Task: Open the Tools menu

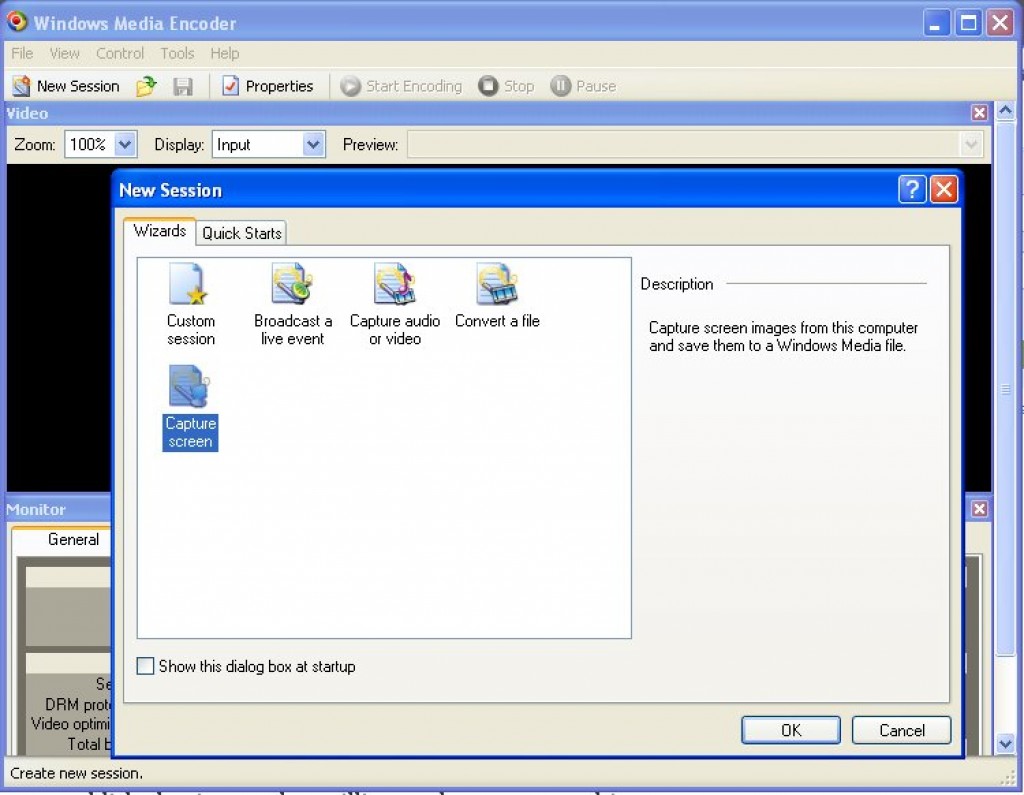Action: pos(177,54)
